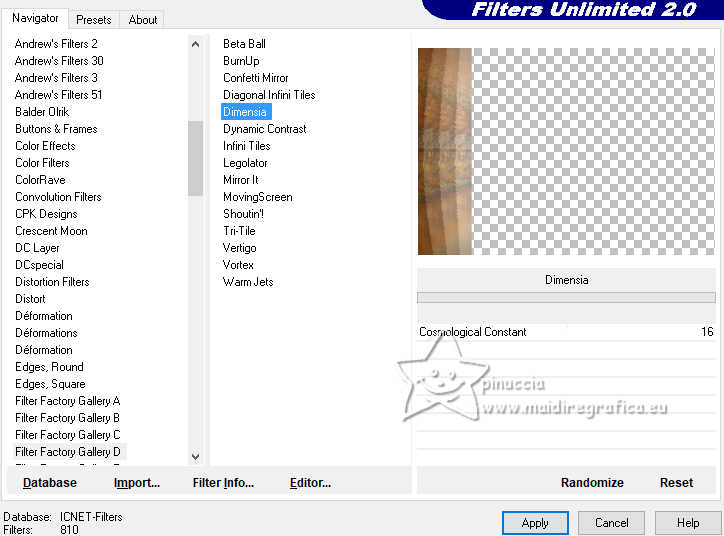
Task: Select Infini Tiles filter
Action: click(247, 146)
